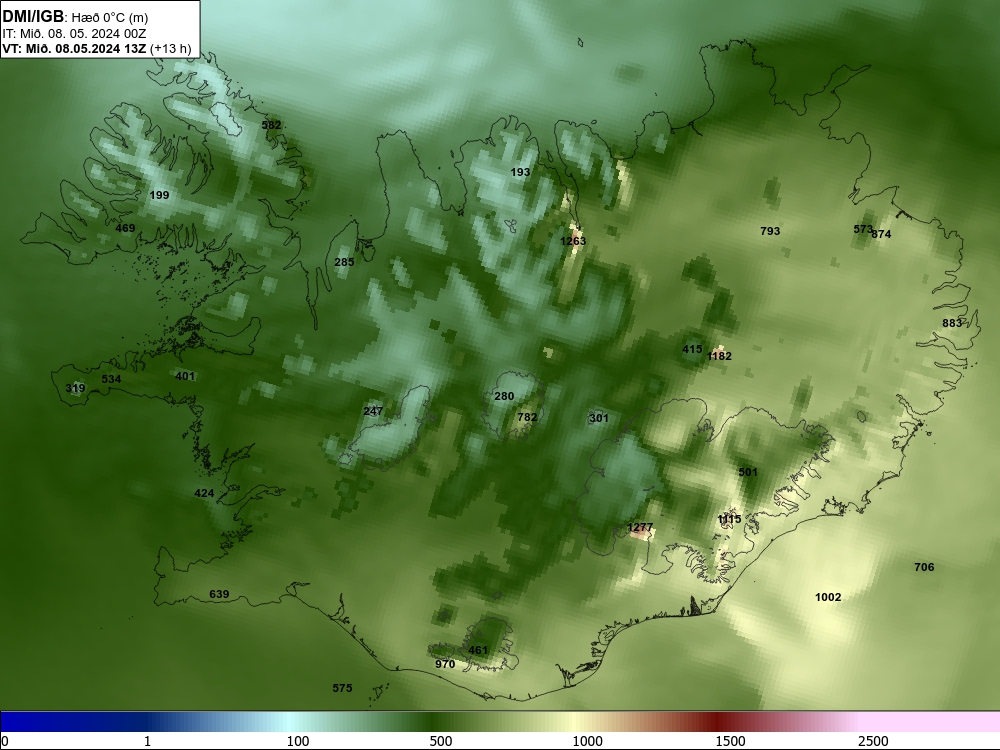Click the map value 1115
Screen dimensions: 1000x750
tap(729, 520)
